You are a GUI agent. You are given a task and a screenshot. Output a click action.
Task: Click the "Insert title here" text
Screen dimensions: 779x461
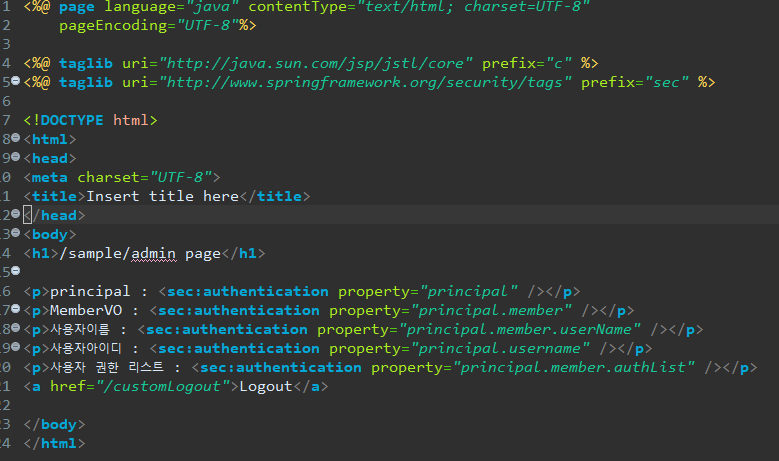pyautogui.click(x=162, y=196)
